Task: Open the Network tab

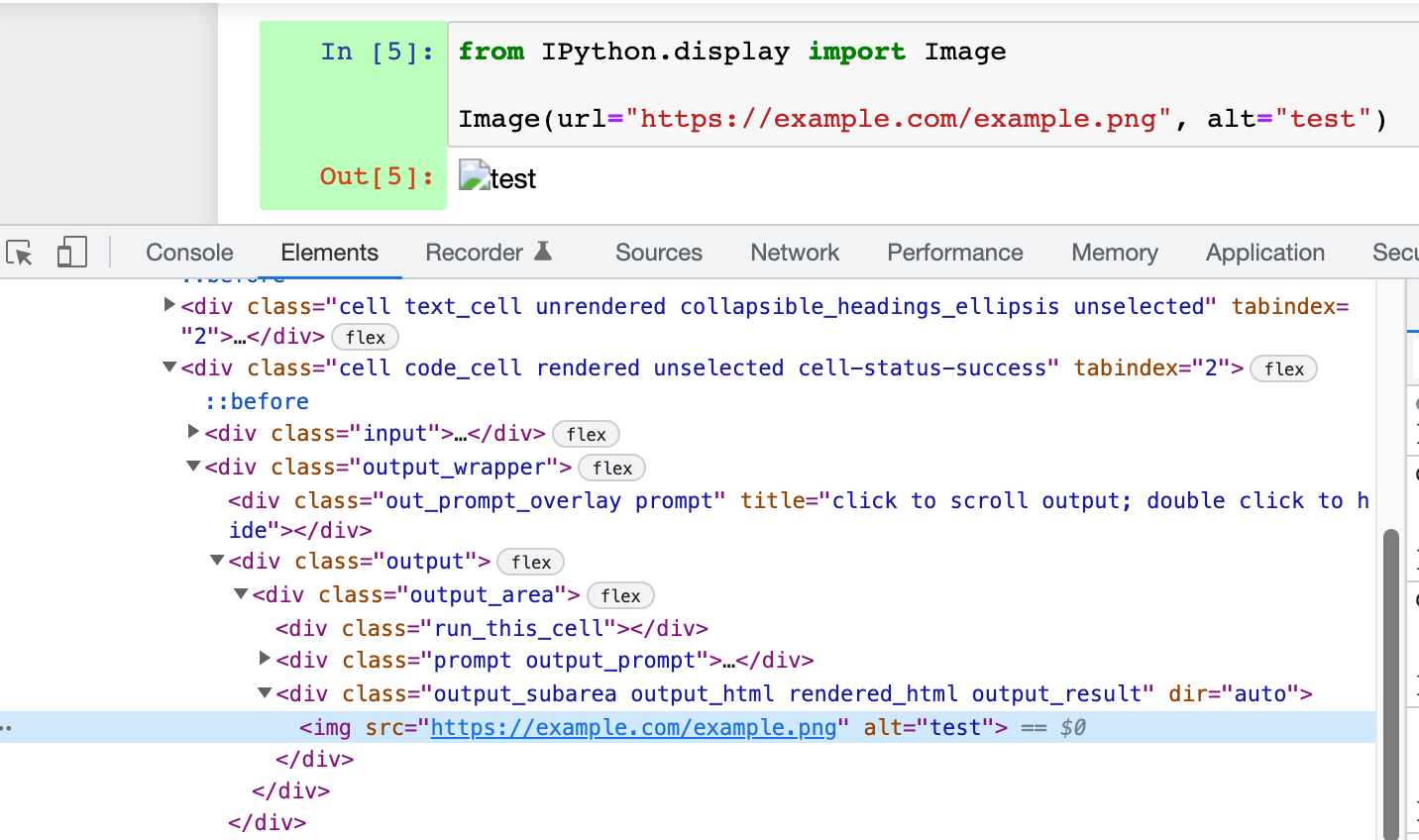Action: click(794, 253)
